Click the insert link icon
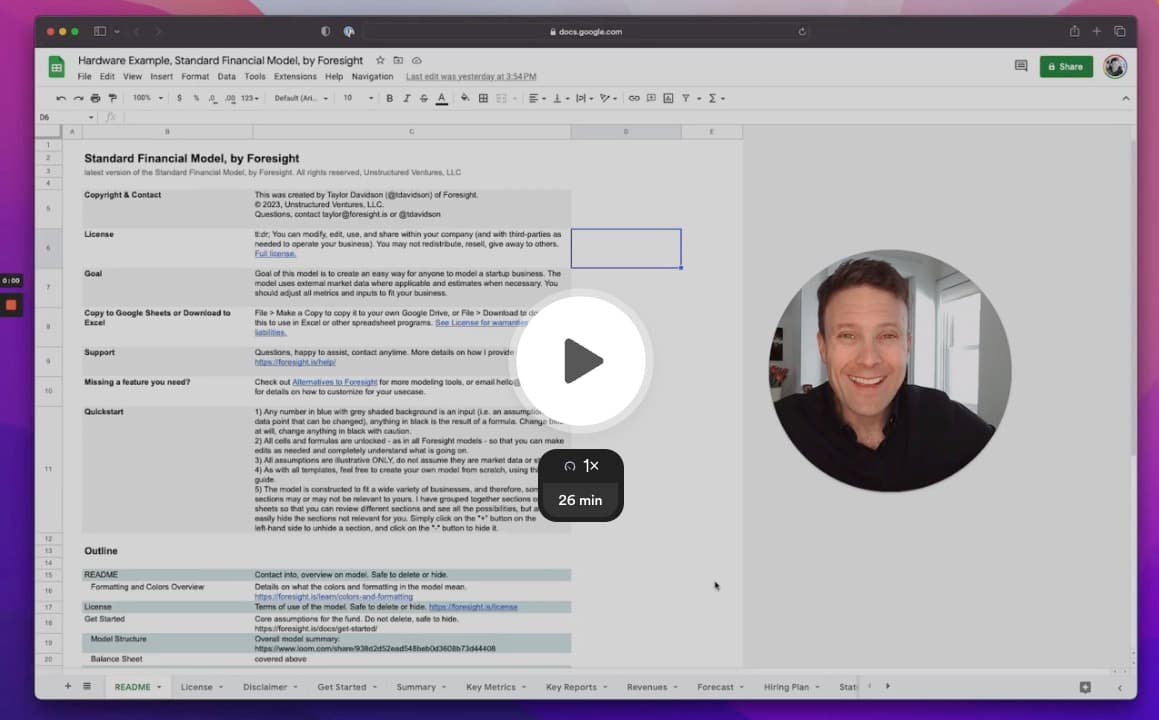Screen dimensions: 1159x720 [x=634, y=98]
